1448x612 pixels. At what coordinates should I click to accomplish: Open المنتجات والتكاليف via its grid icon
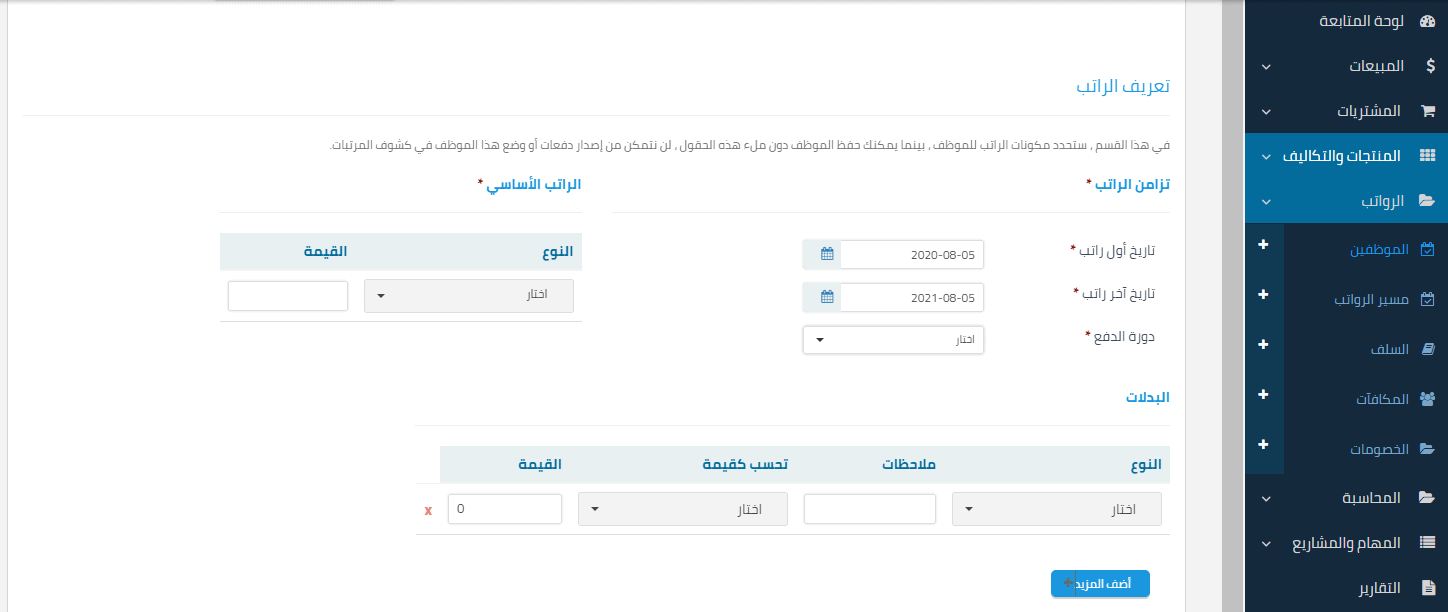[x=1429, y=155]
